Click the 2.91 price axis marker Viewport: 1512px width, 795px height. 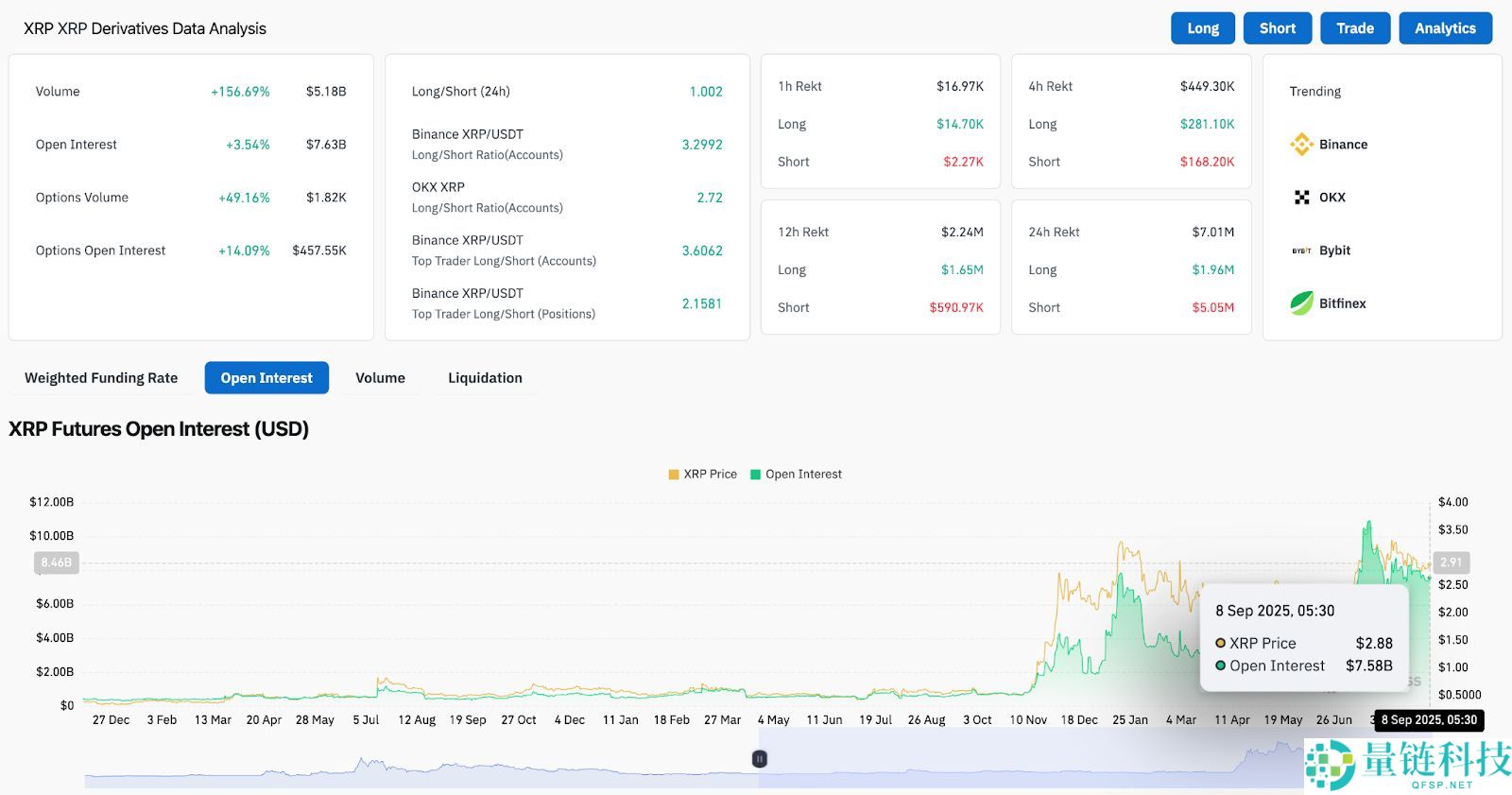point(1451,562)
